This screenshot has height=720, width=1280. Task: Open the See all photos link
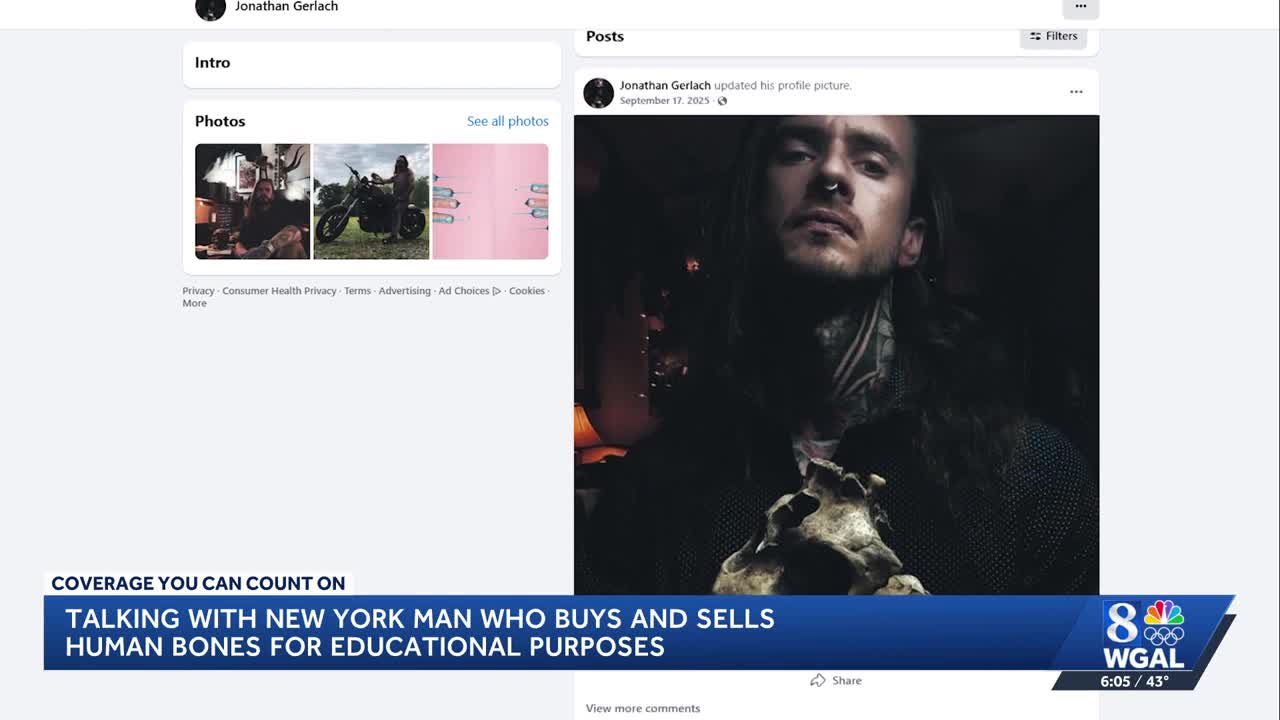[507, 121]
